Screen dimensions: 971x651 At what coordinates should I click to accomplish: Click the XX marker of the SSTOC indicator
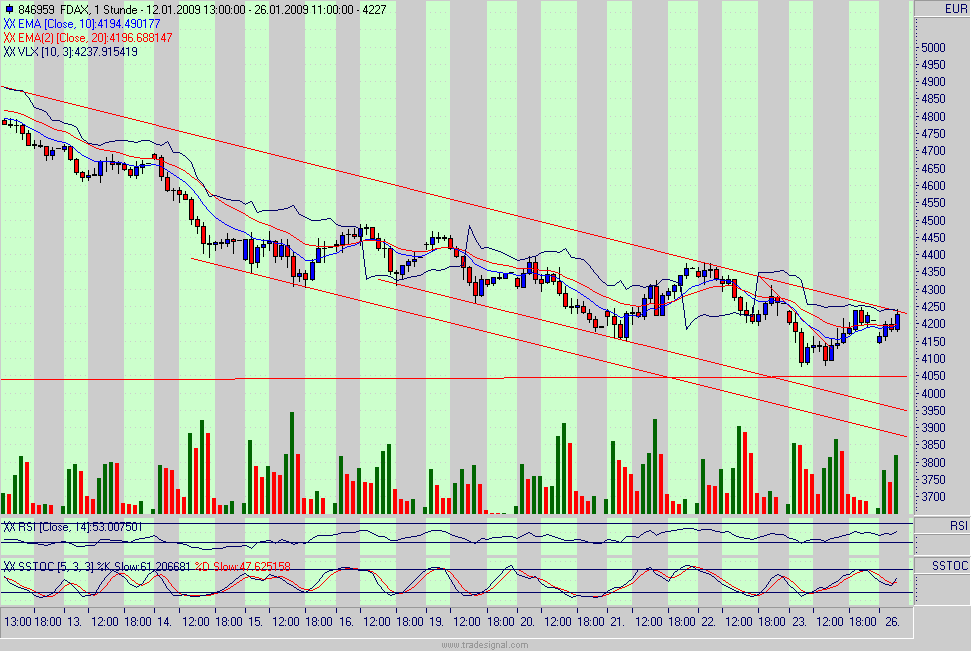[8, 565]
